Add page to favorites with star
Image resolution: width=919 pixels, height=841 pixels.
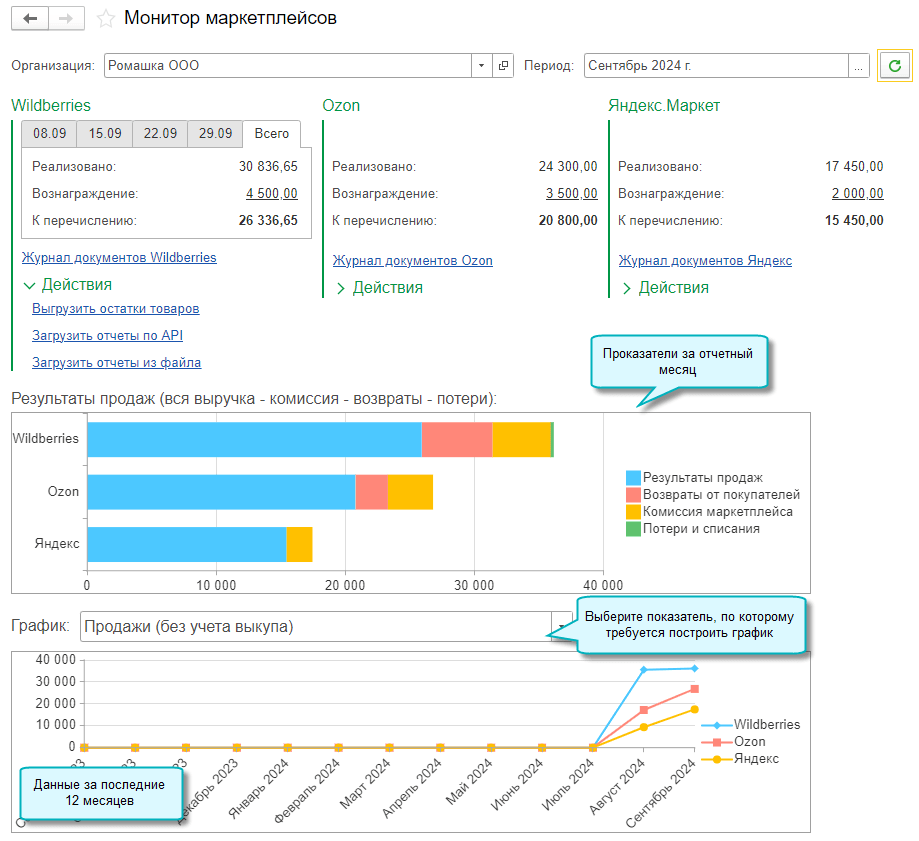click(106, 19)
